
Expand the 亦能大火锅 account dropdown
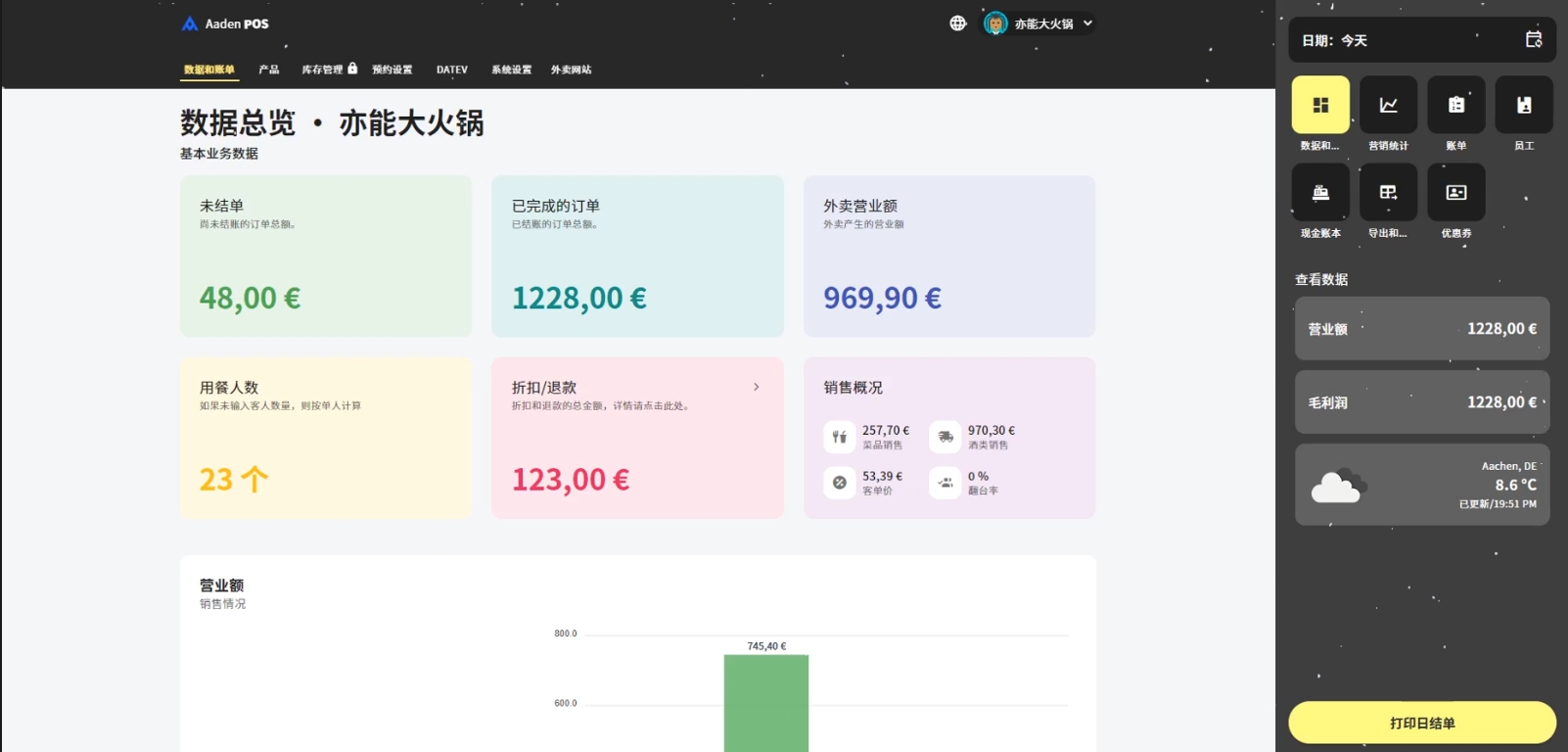click(1086, 23)
